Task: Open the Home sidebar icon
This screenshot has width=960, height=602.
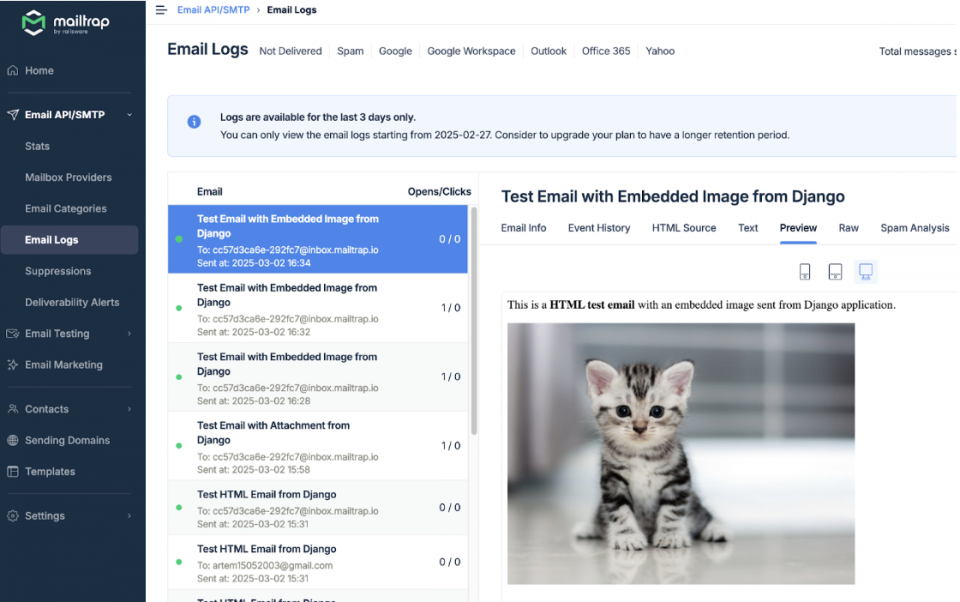Action: pos(14,70)
